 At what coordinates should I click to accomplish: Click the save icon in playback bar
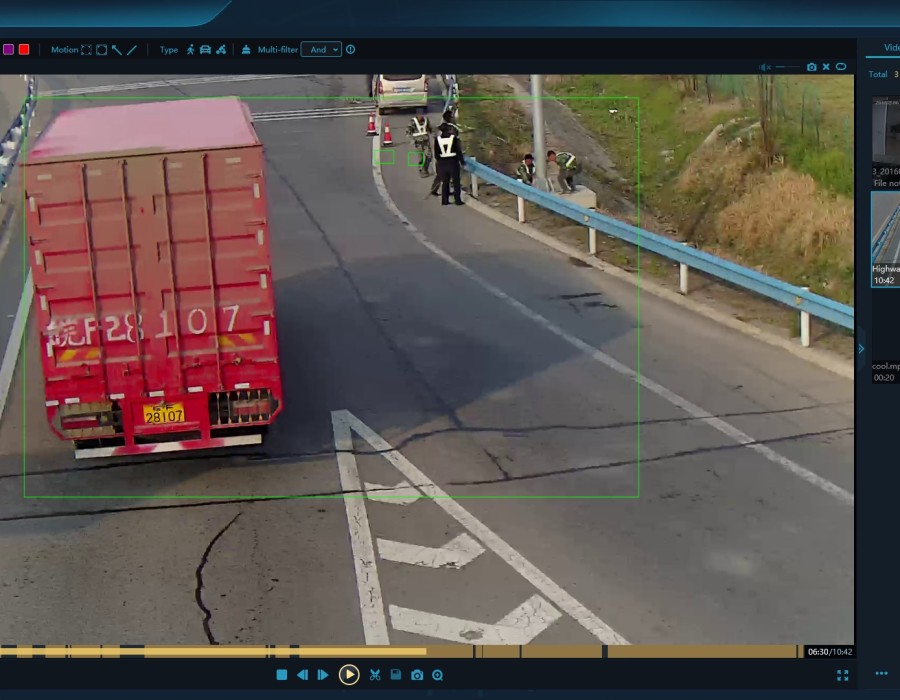[x=396, y=675]
